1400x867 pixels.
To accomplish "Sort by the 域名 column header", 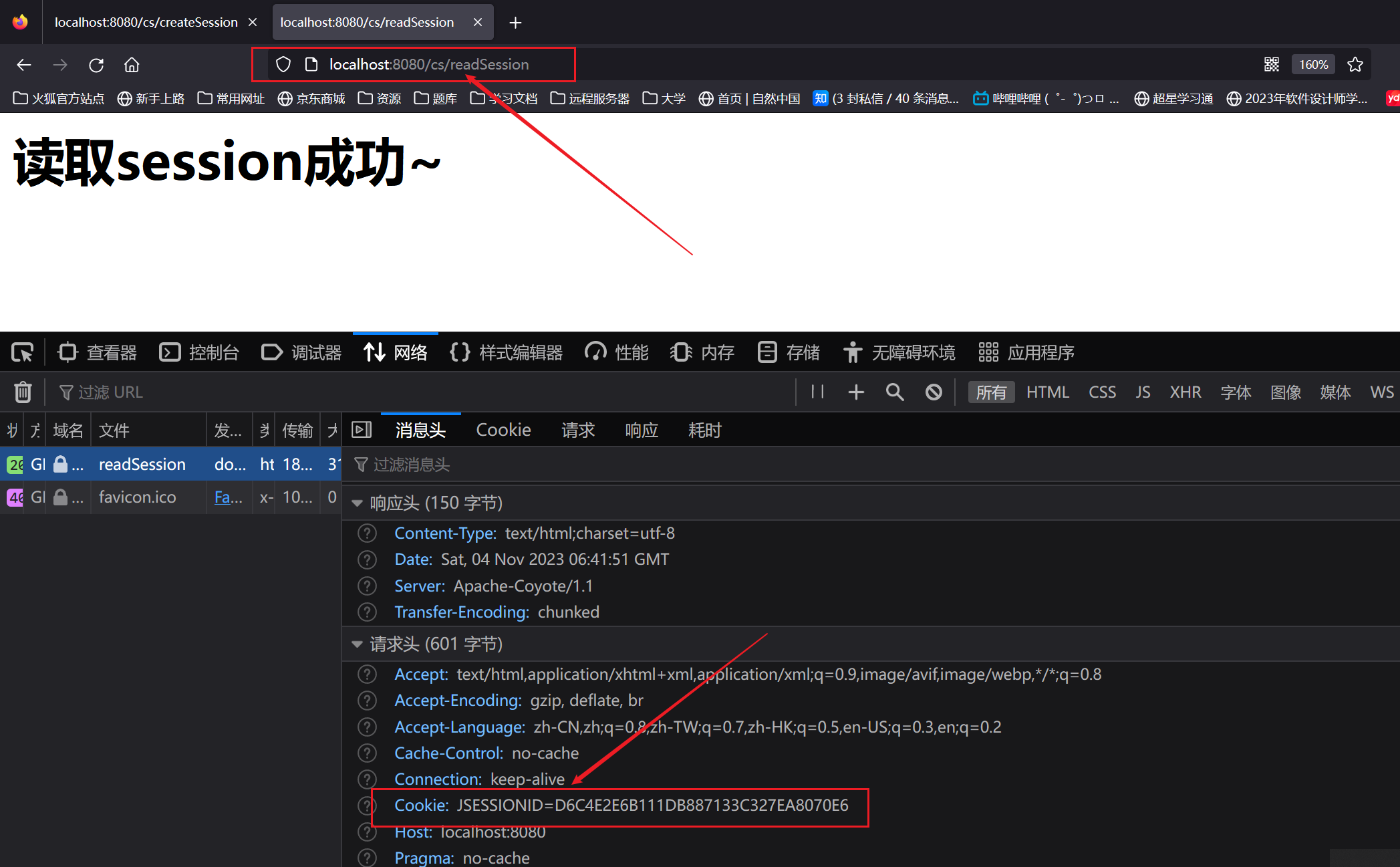I will 68,430.
